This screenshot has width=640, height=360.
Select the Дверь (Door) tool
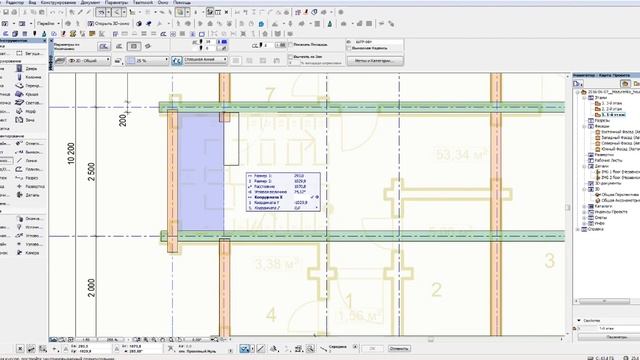[27, 69]
